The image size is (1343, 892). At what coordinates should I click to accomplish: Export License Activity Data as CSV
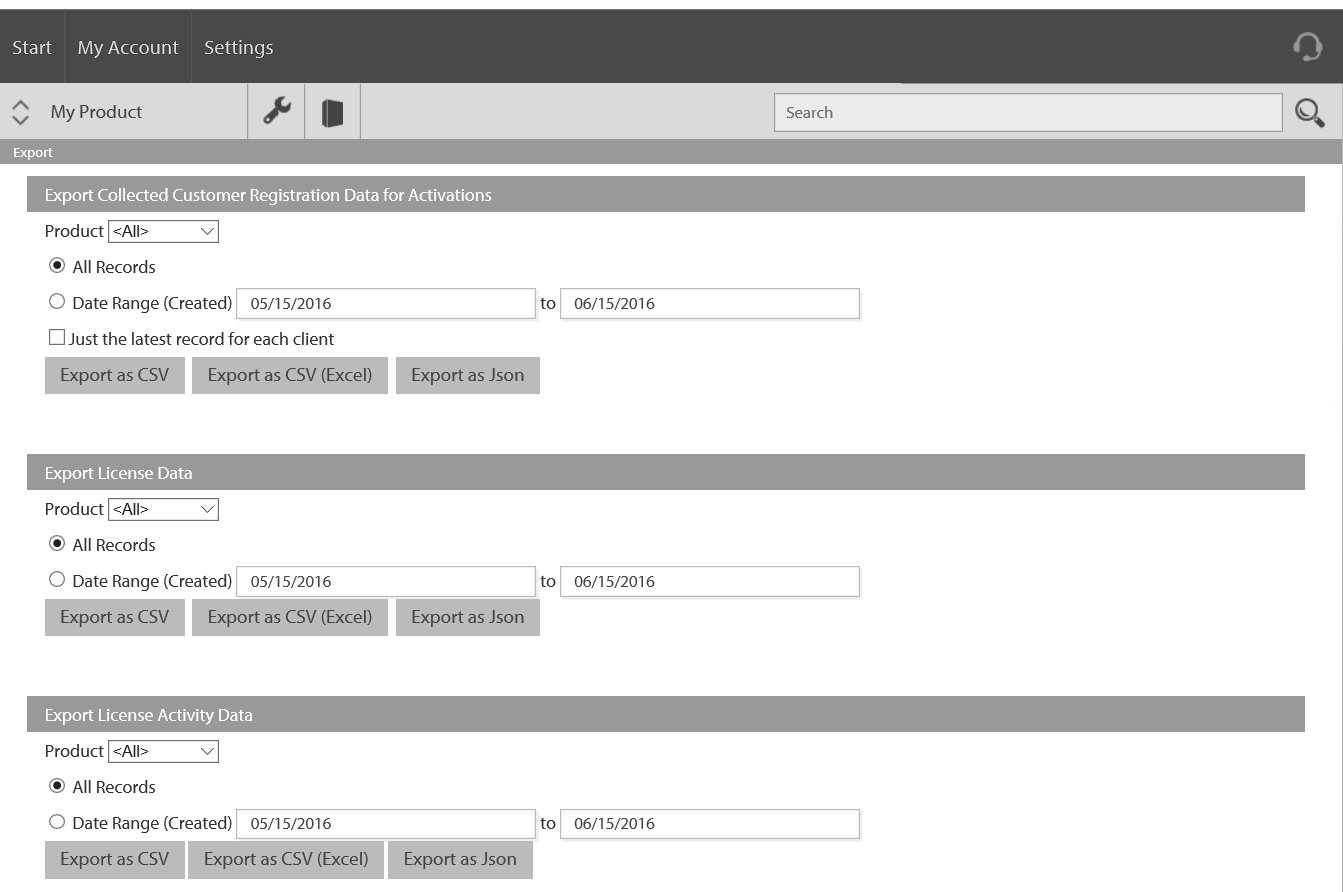pos(115,859)
